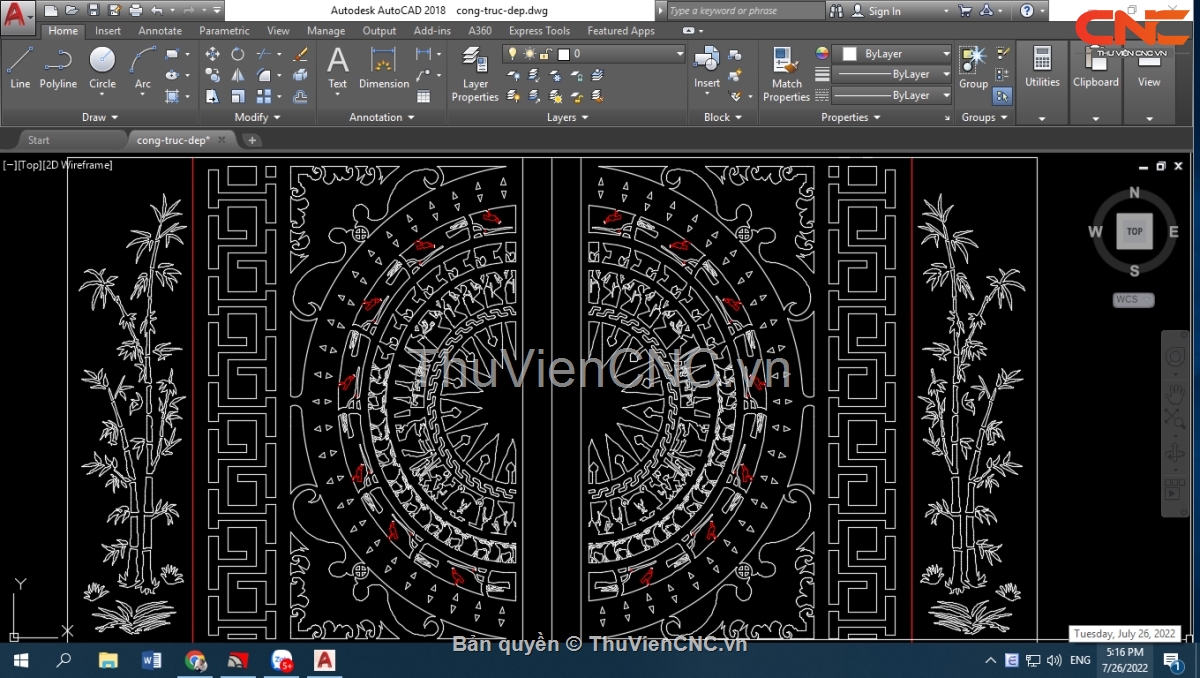This screenshot has height=678, width=1200.
Task: Toggle Group Selection on/off button
Action: click(x=1003, y=96)
